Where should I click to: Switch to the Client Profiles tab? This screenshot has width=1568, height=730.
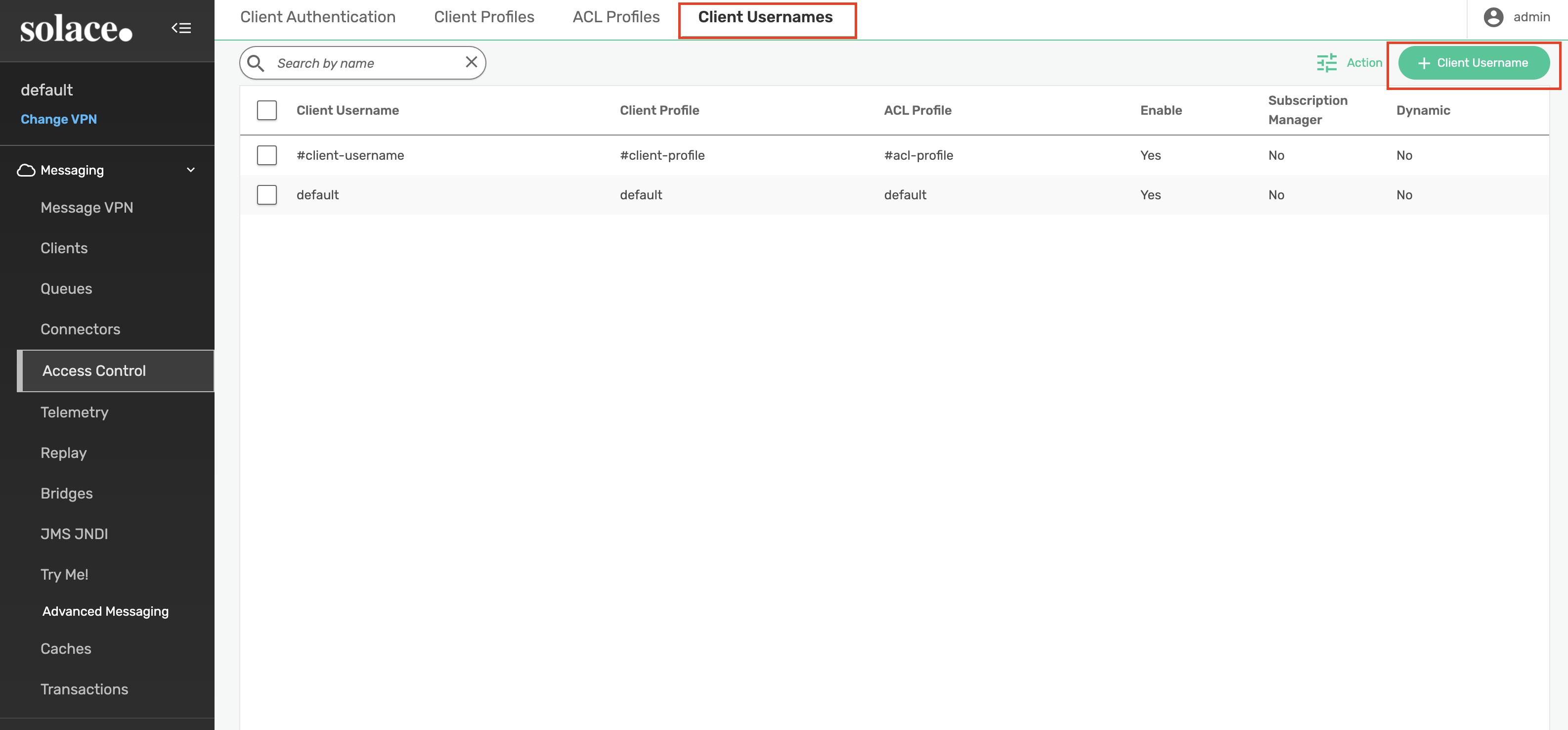(484, 17)
